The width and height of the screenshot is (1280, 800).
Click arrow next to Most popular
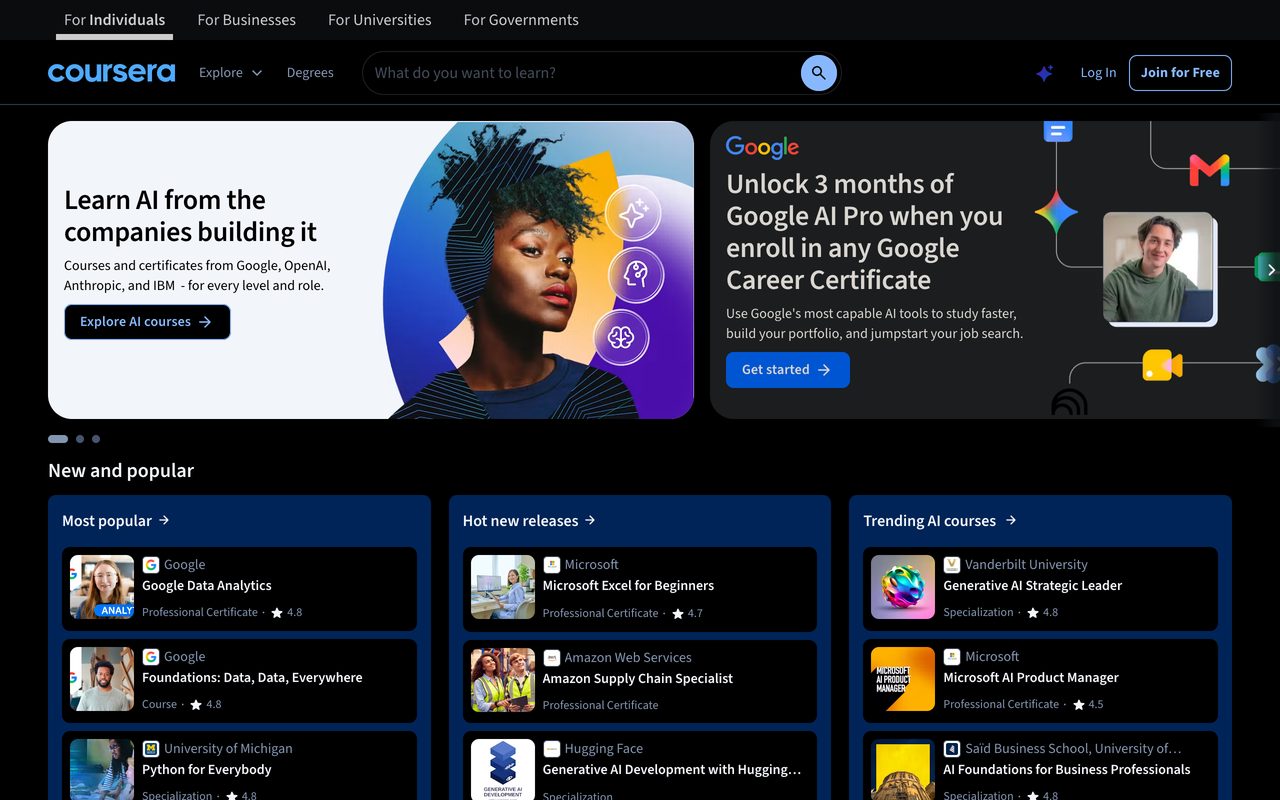click(x=164, y=520)
